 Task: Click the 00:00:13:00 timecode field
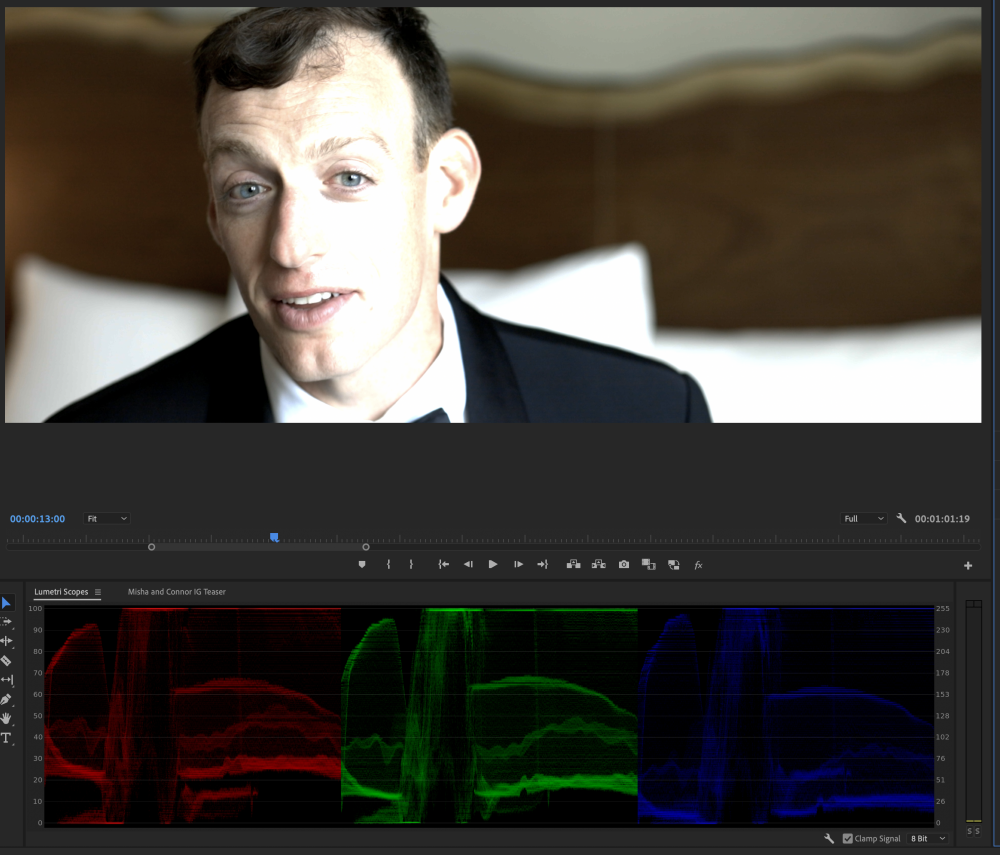point(38,519)
